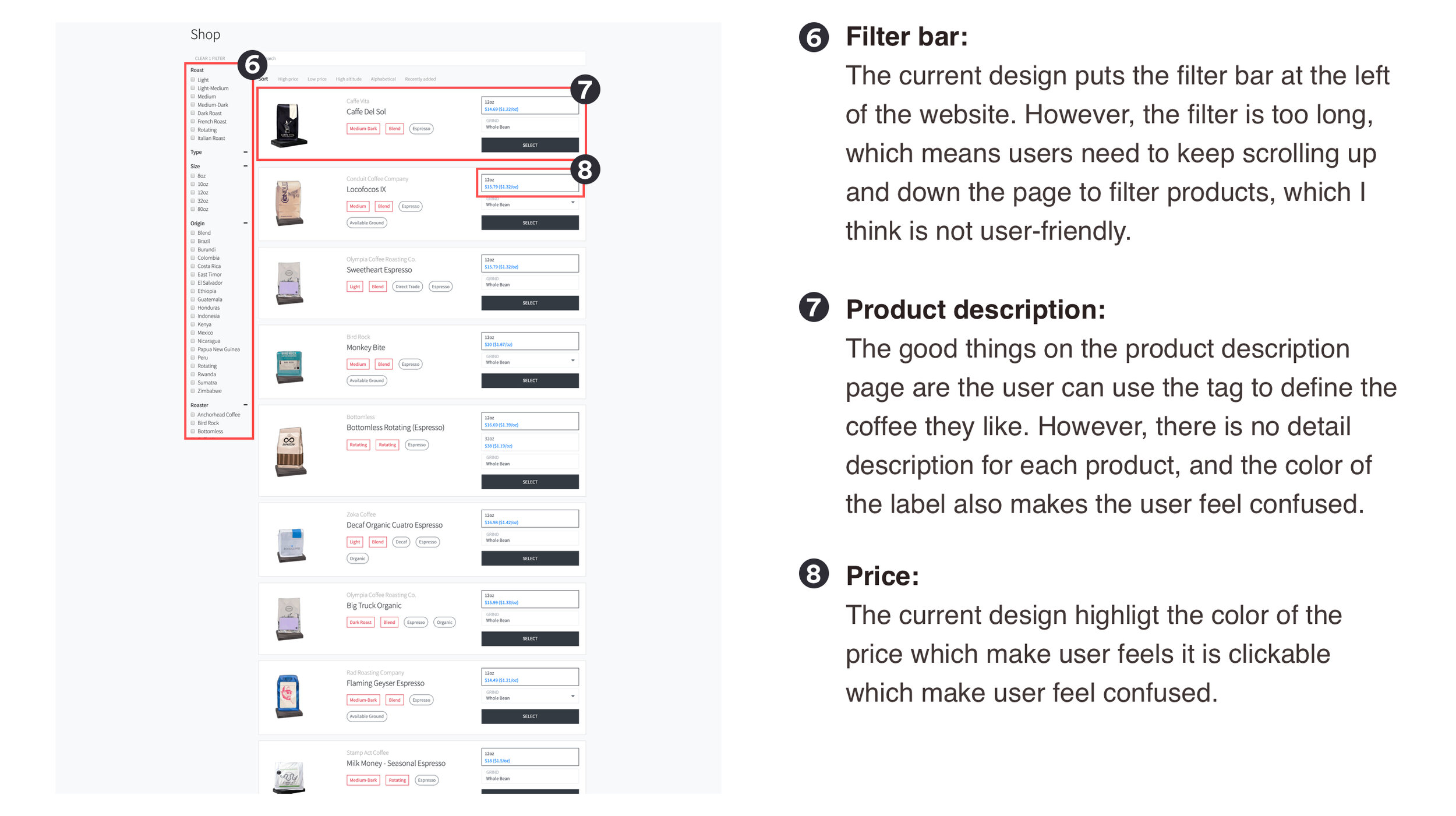Click the Monkey Bite teal bag image
Viewport: 1456px width, 816px height.
point(289,366)
